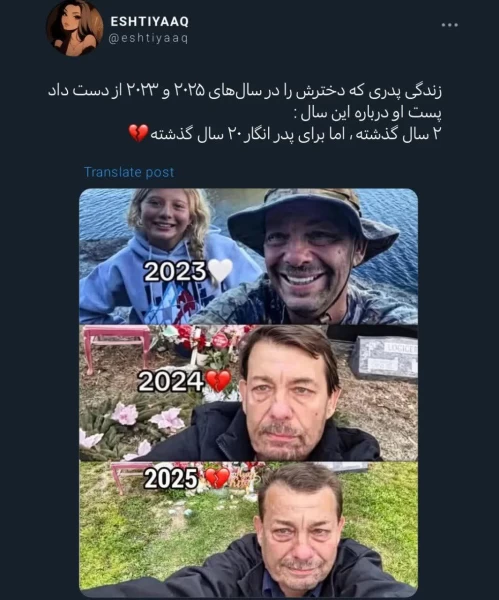Open the middle 2024 graveside photo
The width and height of the screenshot is (499, 600).
pos(248,393)
